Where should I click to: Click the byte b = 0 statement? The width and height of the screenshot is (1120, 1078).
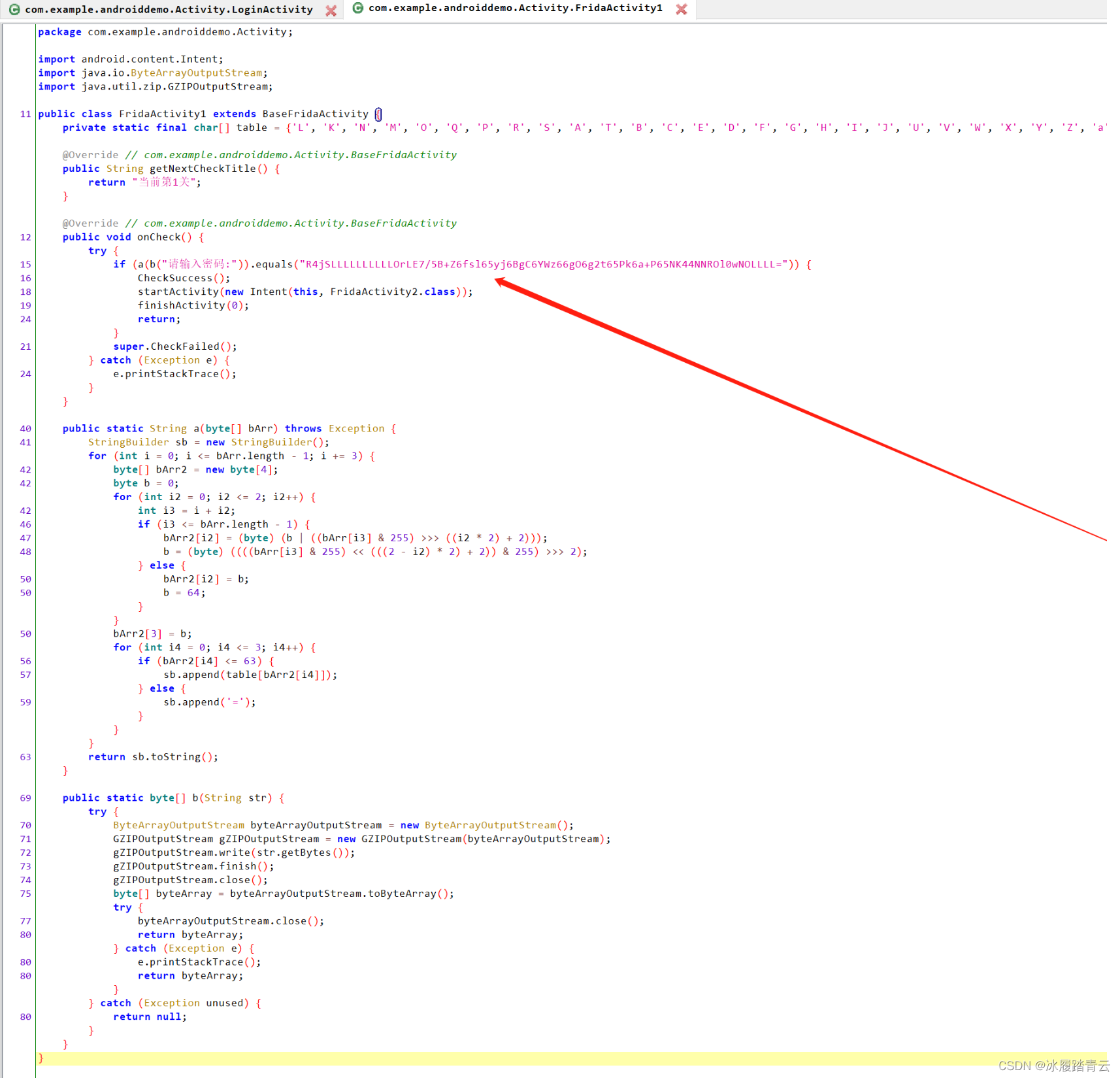tap(146, 484)
